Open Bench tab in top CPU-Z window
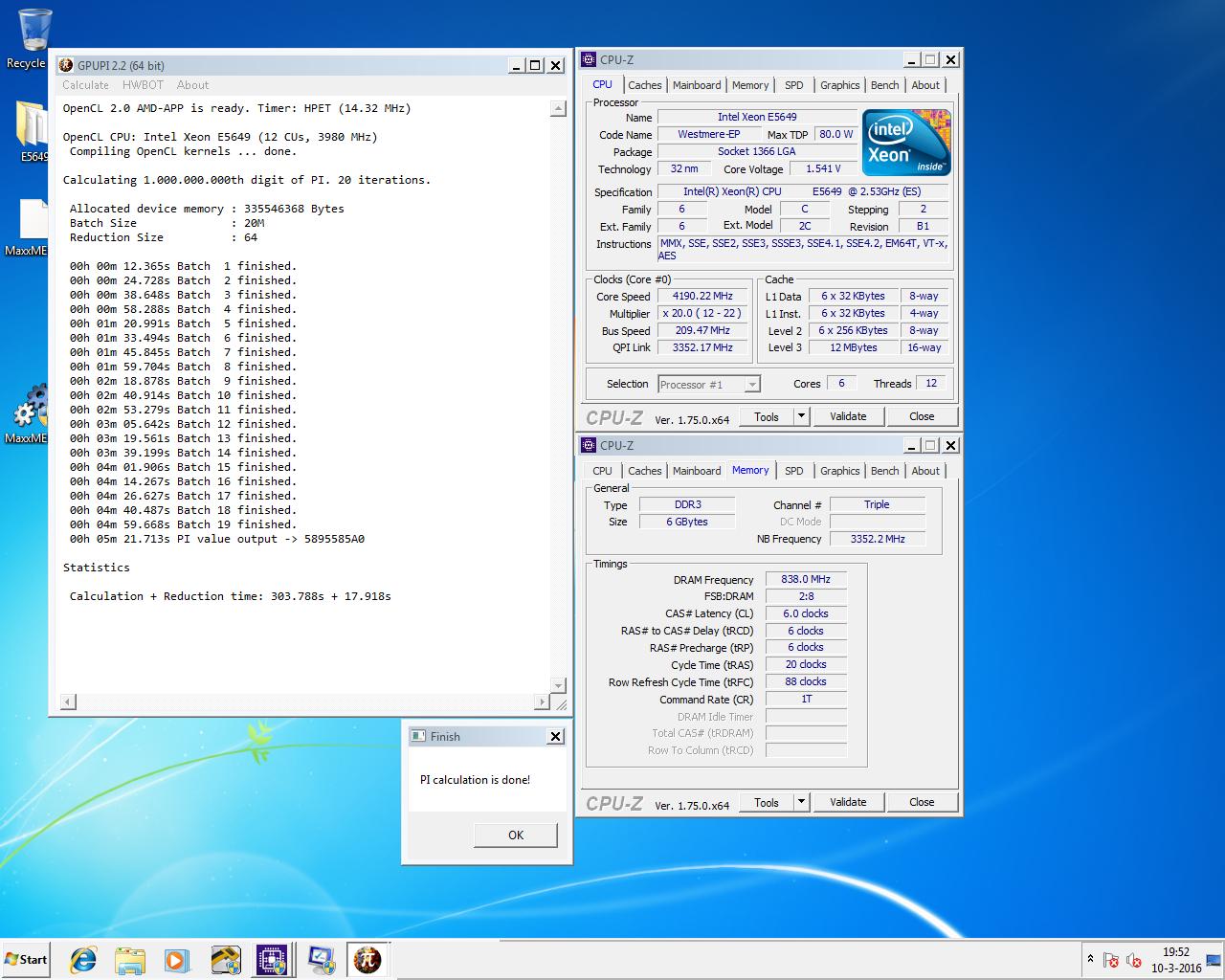 tap(884, 85)
